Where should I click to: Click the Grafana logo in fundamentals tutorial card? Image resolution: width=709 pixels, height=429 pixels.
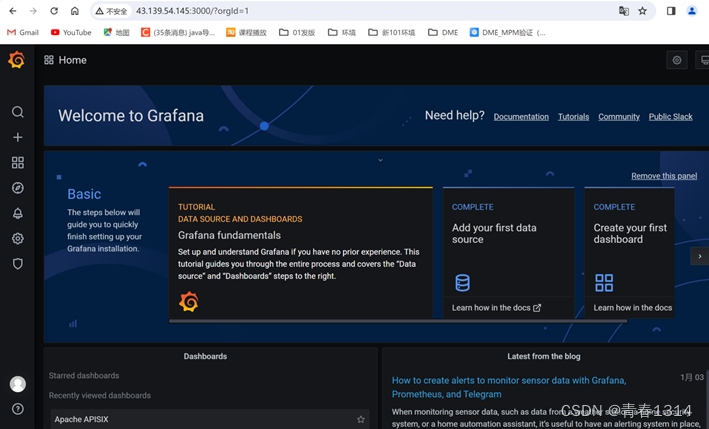[189, 302]
